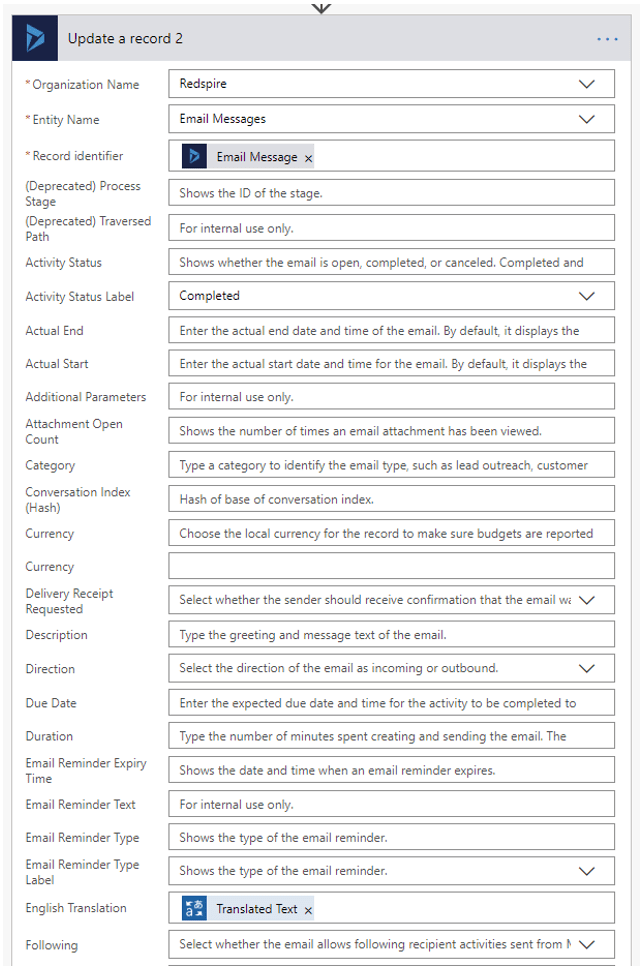
Task: Click the Duration input field
Action: [x=391, y=736]
